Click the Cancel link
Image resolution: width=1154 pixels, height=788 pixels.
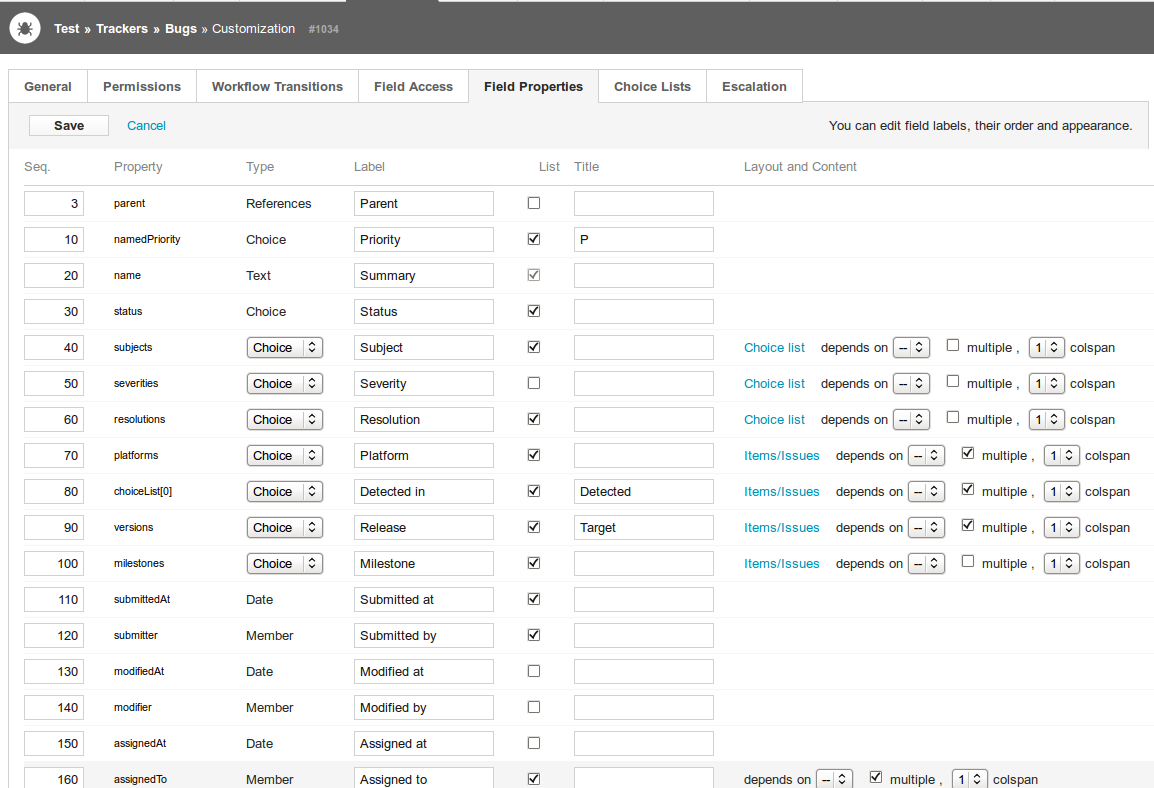[x=146, y=126]
